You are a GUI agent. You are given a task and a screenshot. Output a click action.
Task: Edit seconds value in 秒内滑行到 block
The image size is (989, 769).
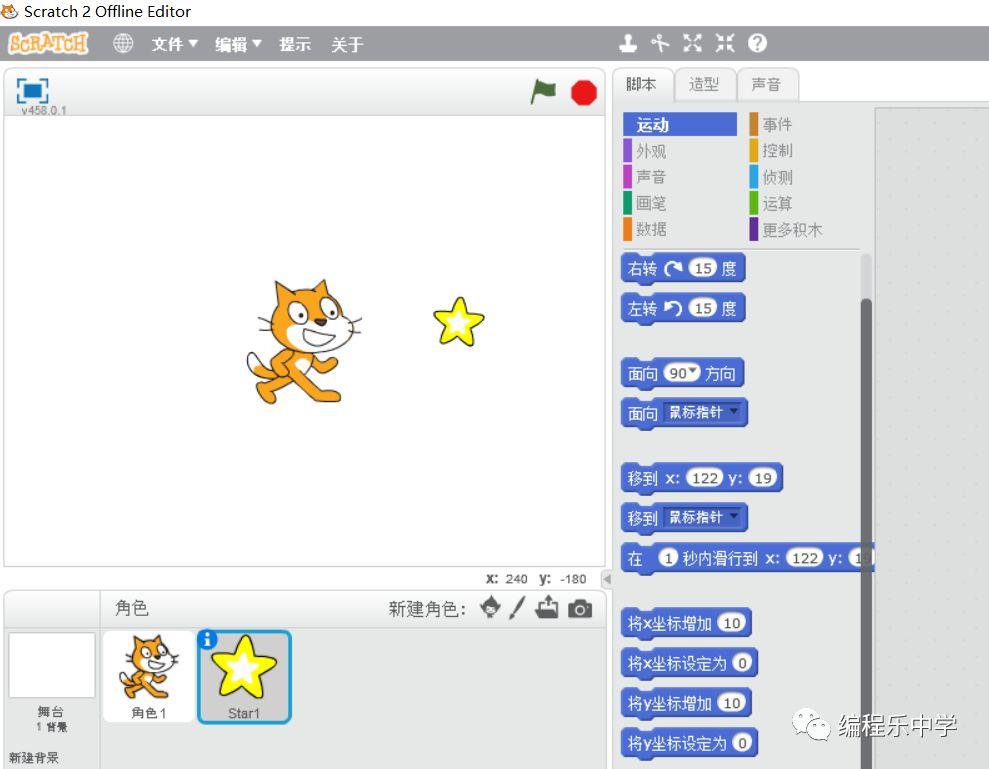(x=668, y=558)
